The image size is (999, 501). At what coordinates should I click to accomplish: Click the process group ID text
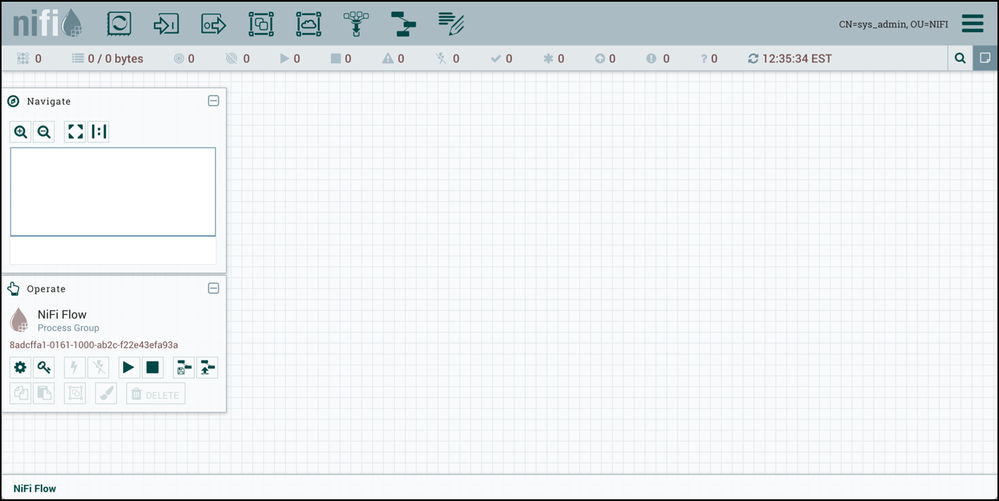94,345
